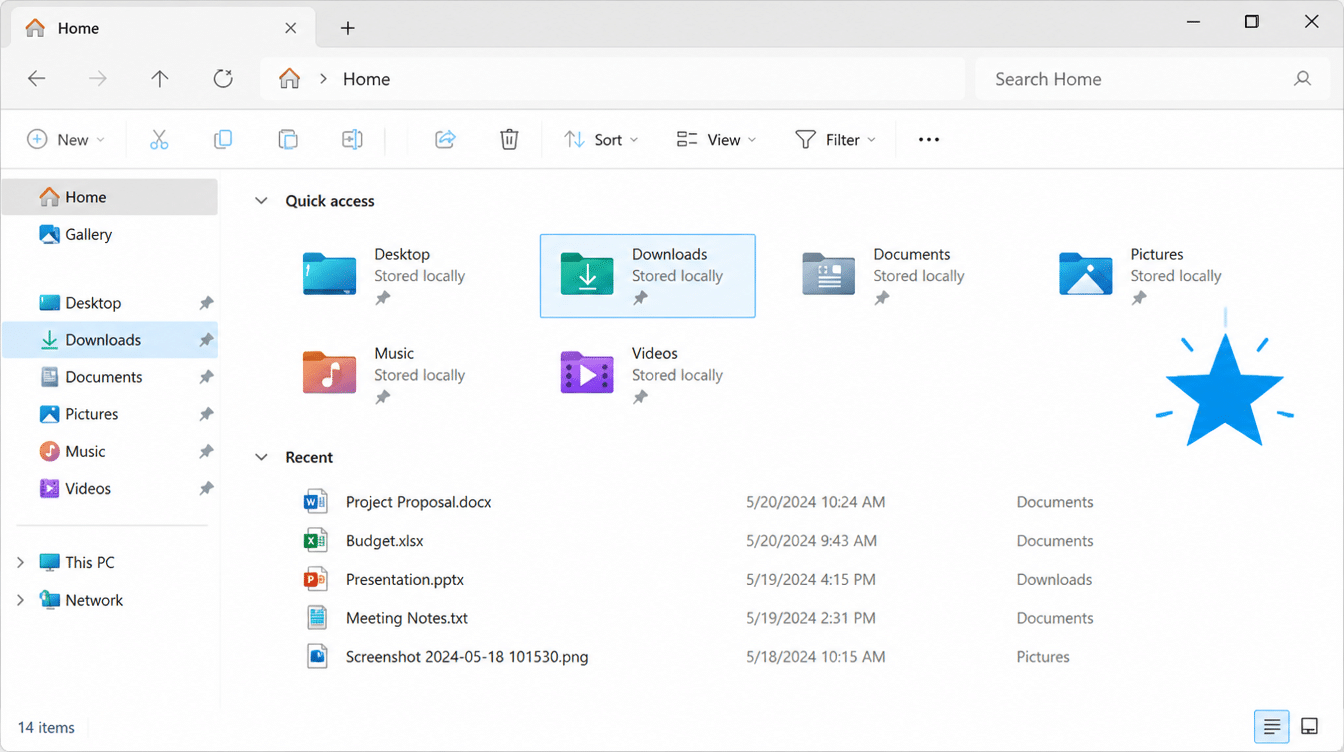
Task: Expand the Network tree node
Action: (x=20, y=600)
